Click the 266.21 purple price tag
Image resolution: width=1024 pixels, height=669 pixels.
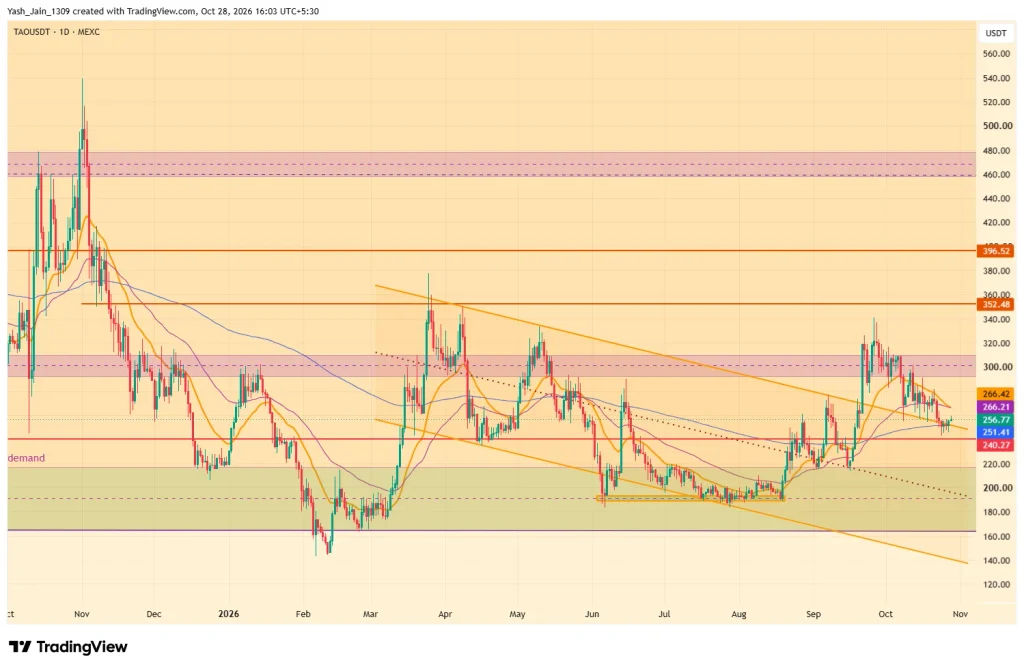[996, 407]
